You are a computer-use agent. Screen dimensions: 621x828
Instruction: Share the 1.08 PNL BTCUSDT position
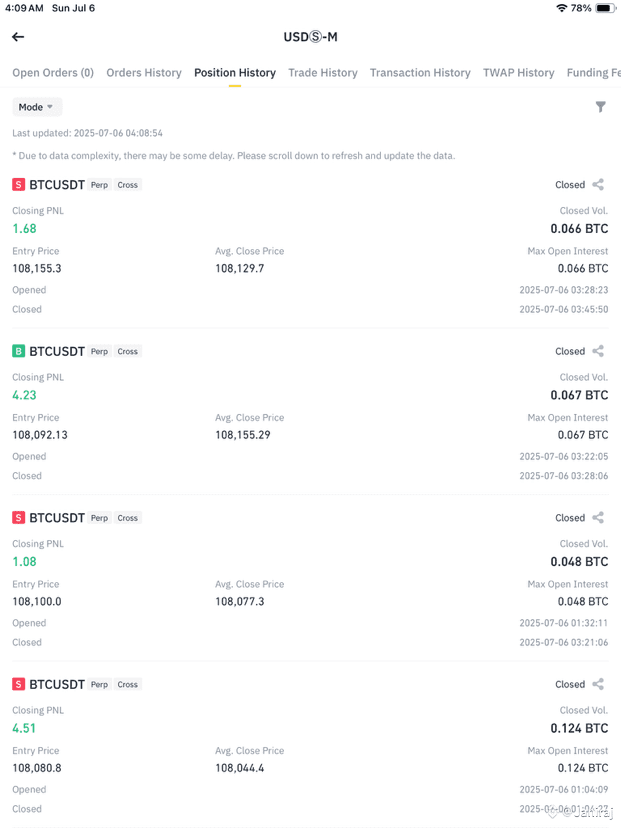[x=598, y=518]
